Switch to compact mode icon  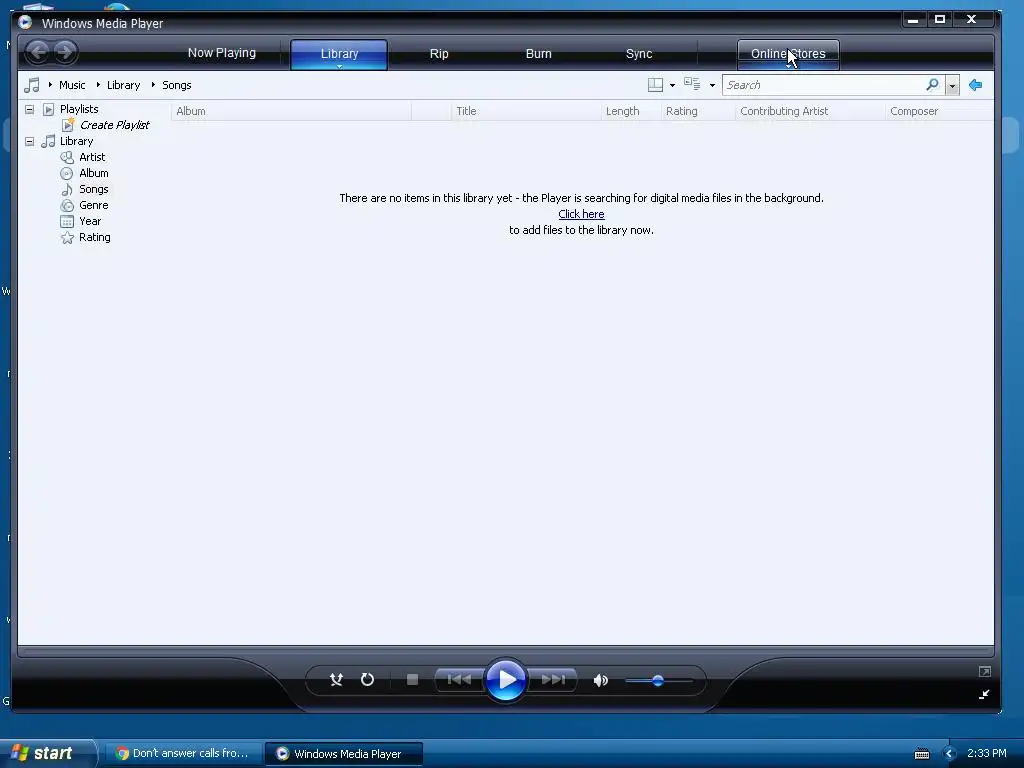[x=984, y=694]
